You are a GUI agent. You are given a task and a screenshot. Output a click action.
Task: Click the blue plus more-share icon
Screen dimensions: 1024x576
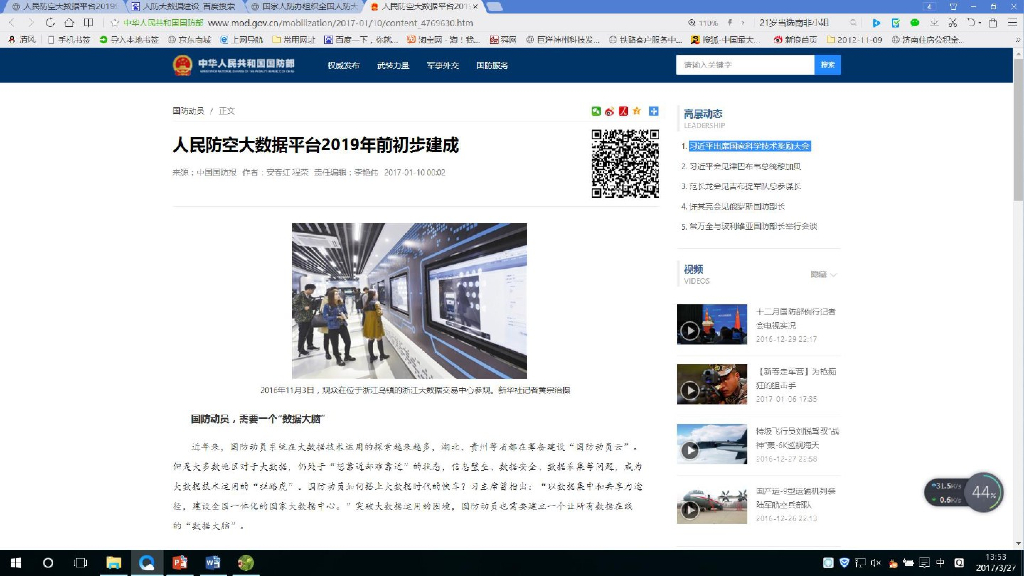[654, 111]
